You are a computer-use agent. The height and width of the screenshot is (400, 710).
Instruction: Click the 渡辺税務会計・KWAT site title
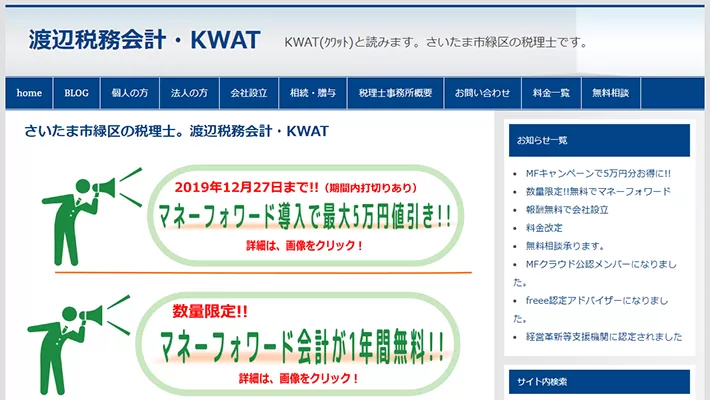[x=145, y=41]
